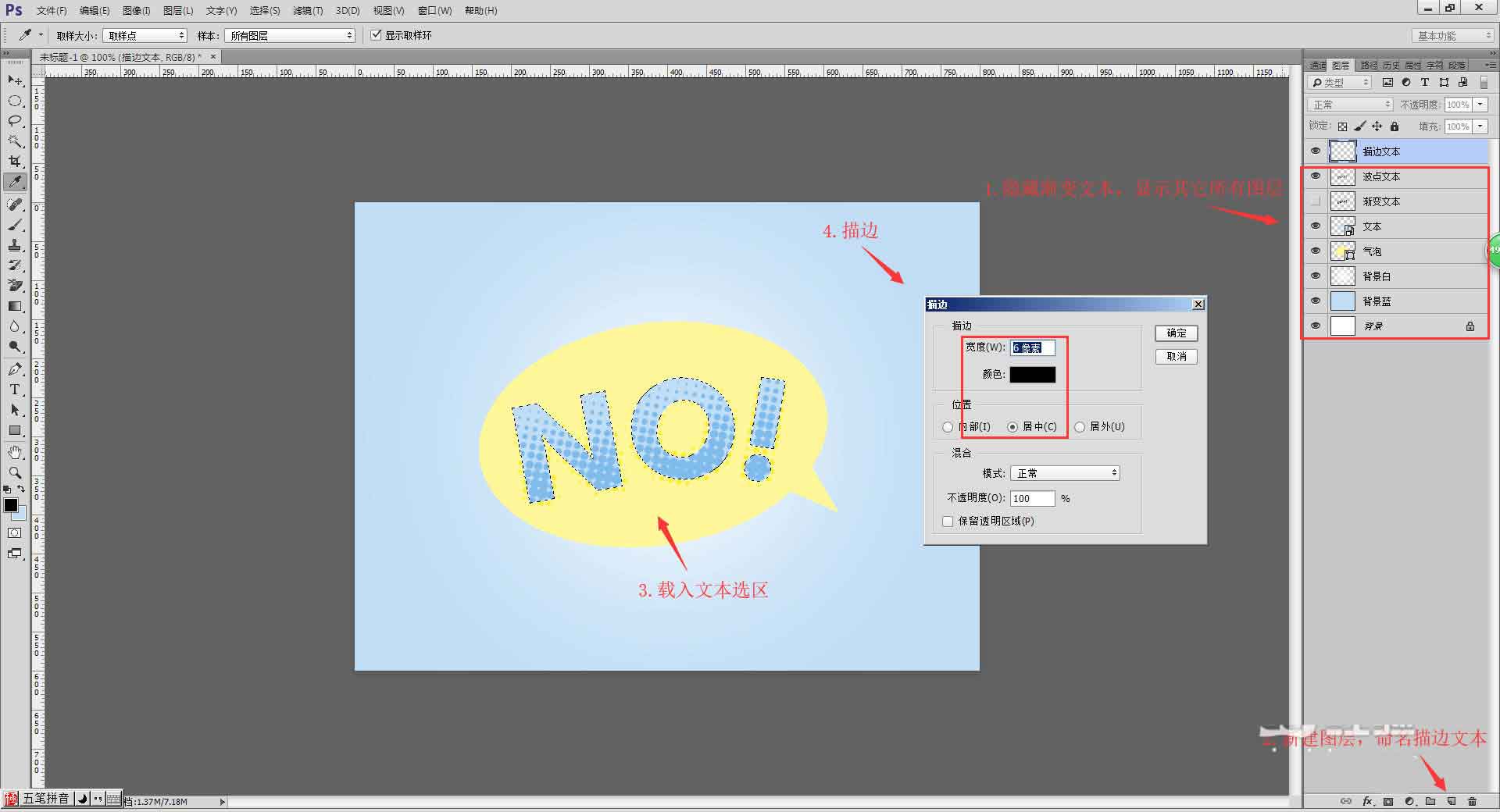Open the 滤镜 menu
Viewport: 1500px width, 812px height.
pos(308,11)
